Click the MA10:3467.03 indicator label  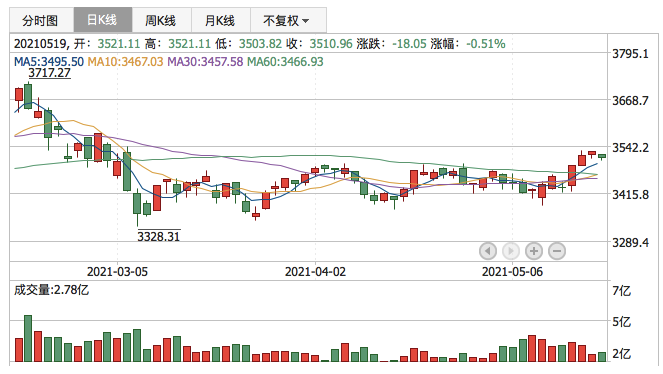pos(125,62)
